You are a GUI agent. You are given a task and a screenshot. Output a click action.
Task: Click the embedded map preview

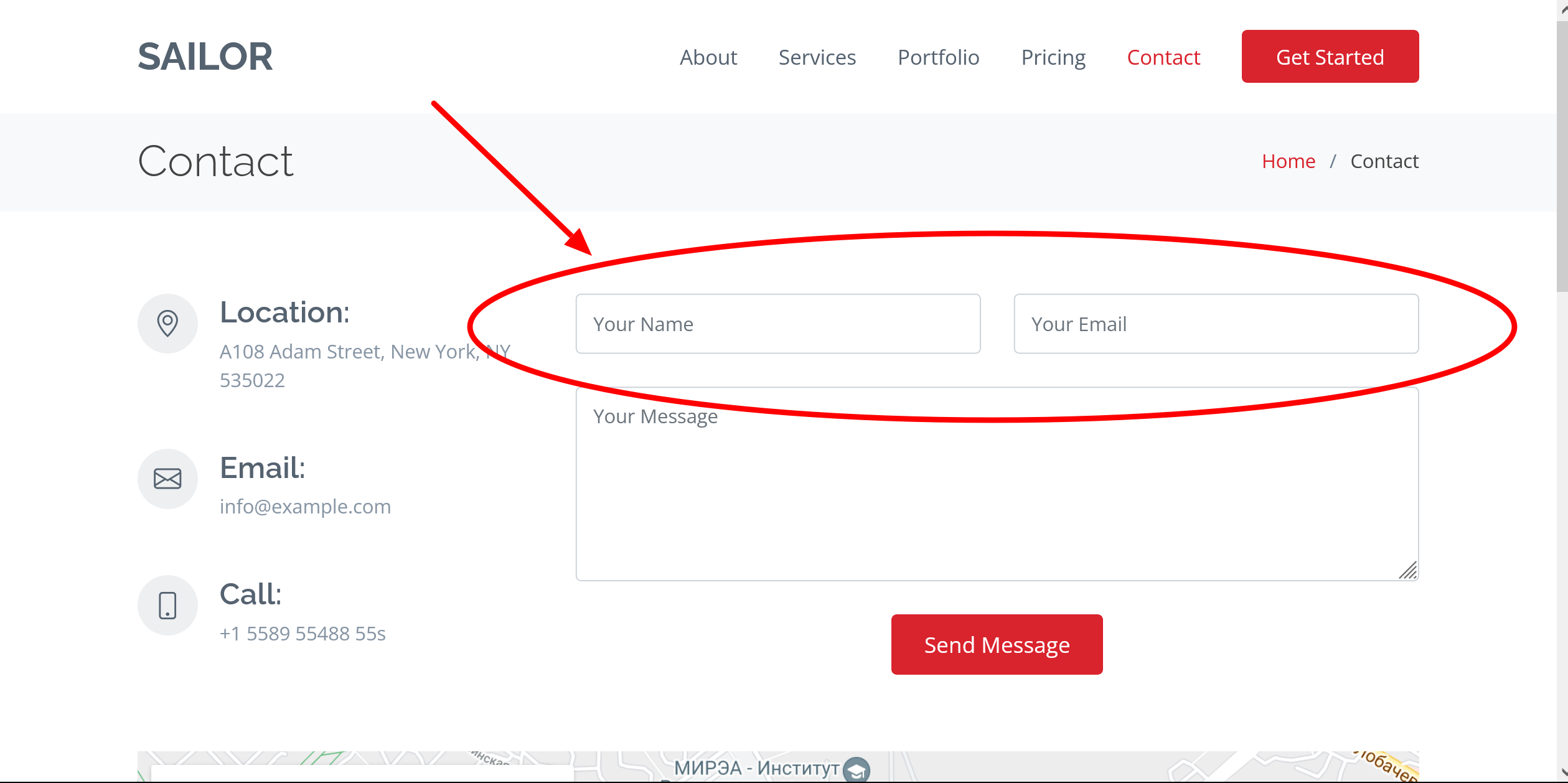1058,767
